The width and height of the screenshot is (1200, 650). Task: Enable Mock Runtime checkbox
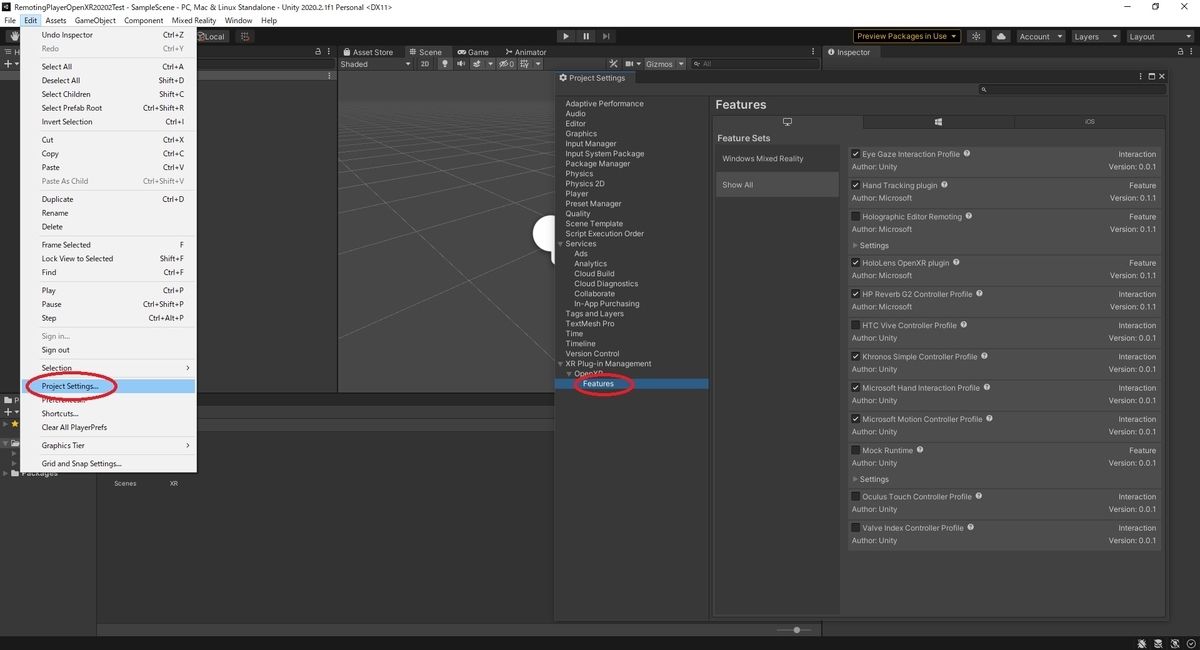tap(855, 450)
